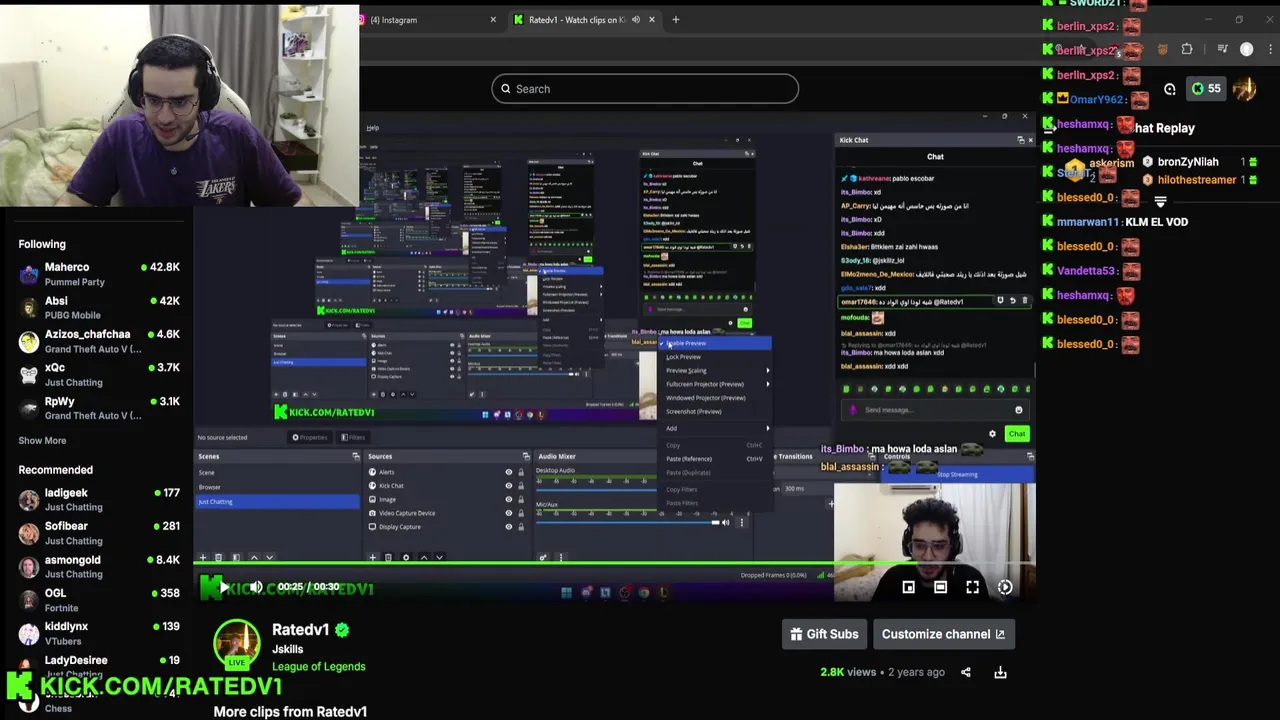
Task: Remove selected scene with Scenes trash icon
Action: 219,557
